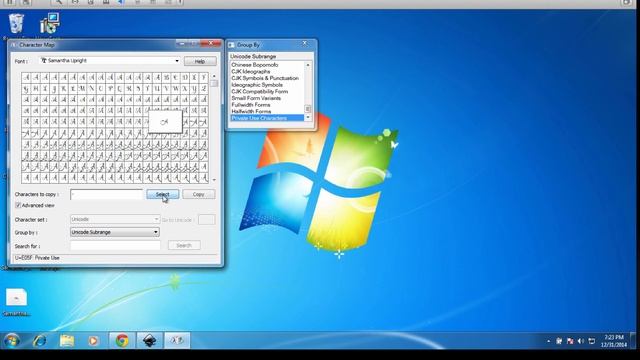
Task: Switch to Google Chrome on the taskbar
Action: tap(122, 340)
